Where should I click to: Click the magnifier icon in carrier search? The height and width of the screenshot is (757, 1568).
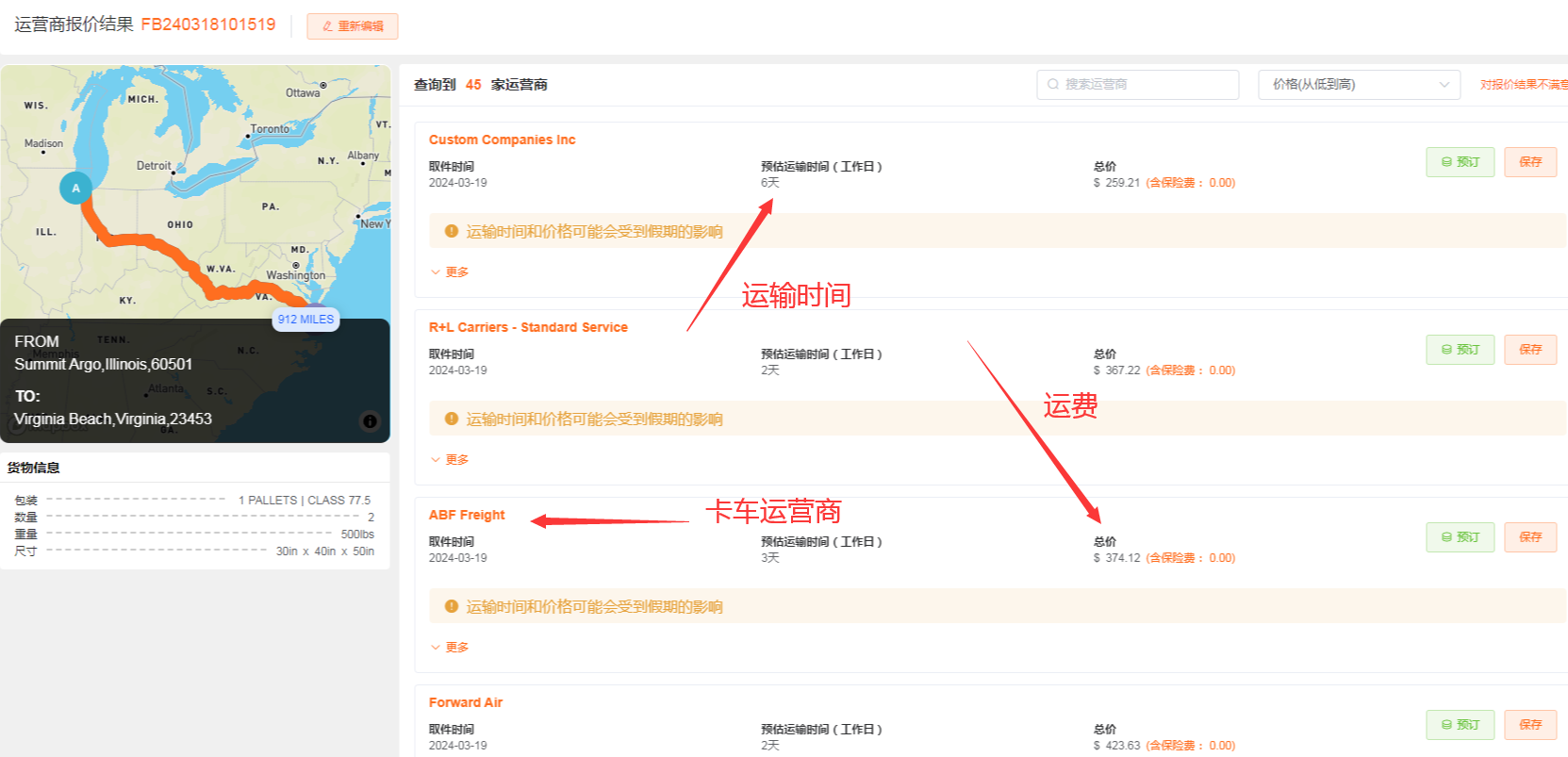[1053, 85]
